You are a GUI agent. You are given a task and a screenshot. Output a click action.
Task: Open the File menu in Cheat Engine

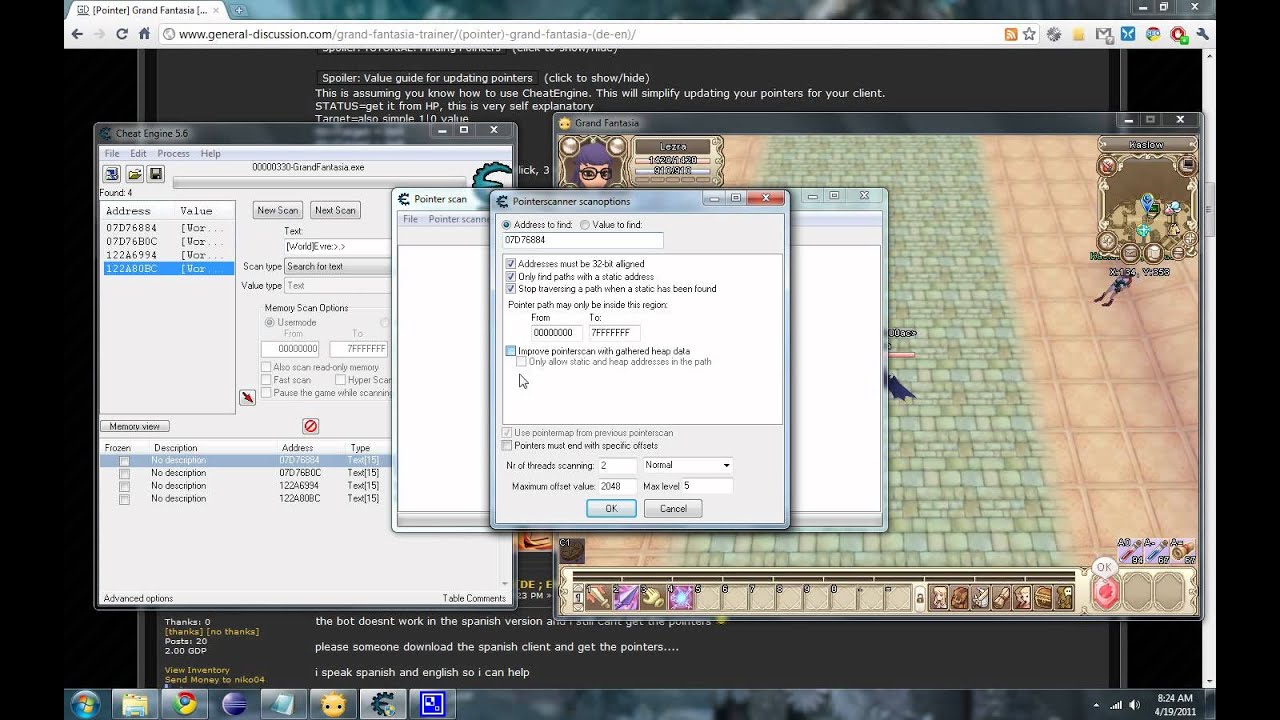112,154
